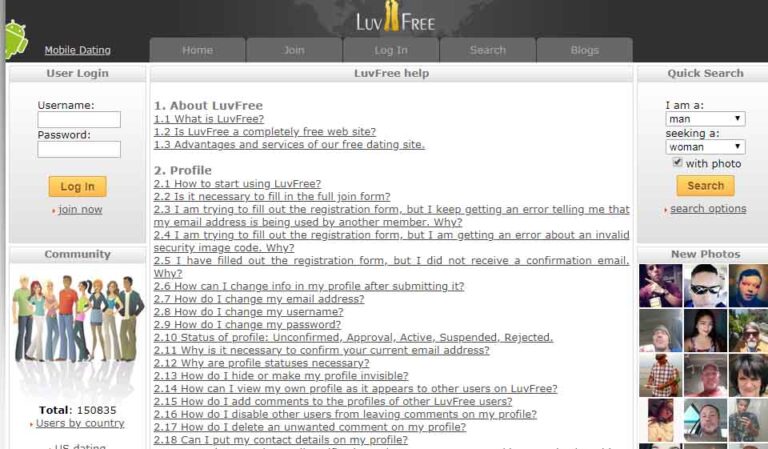Open the 'I am a' man dropdown
The width and height of the screenshot is (768, 449).
(x=705, y=118)
